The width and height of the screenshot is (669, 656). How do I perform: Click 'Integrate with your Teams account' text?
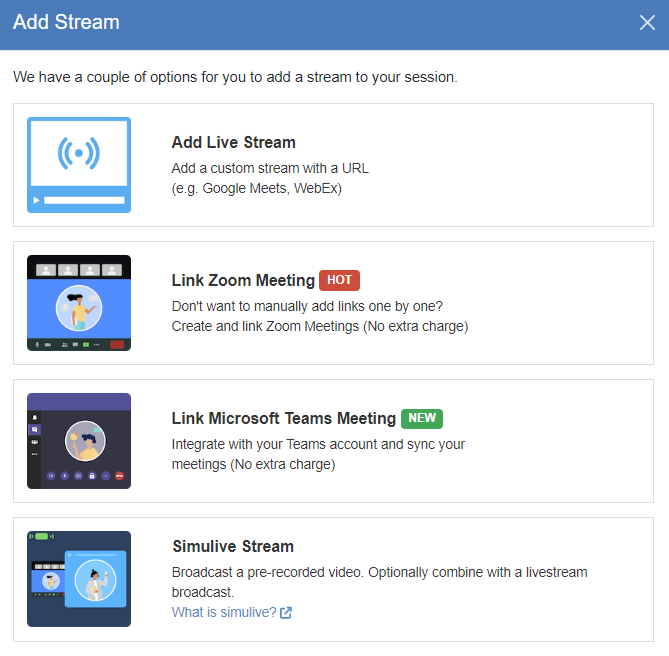(318, 444)
